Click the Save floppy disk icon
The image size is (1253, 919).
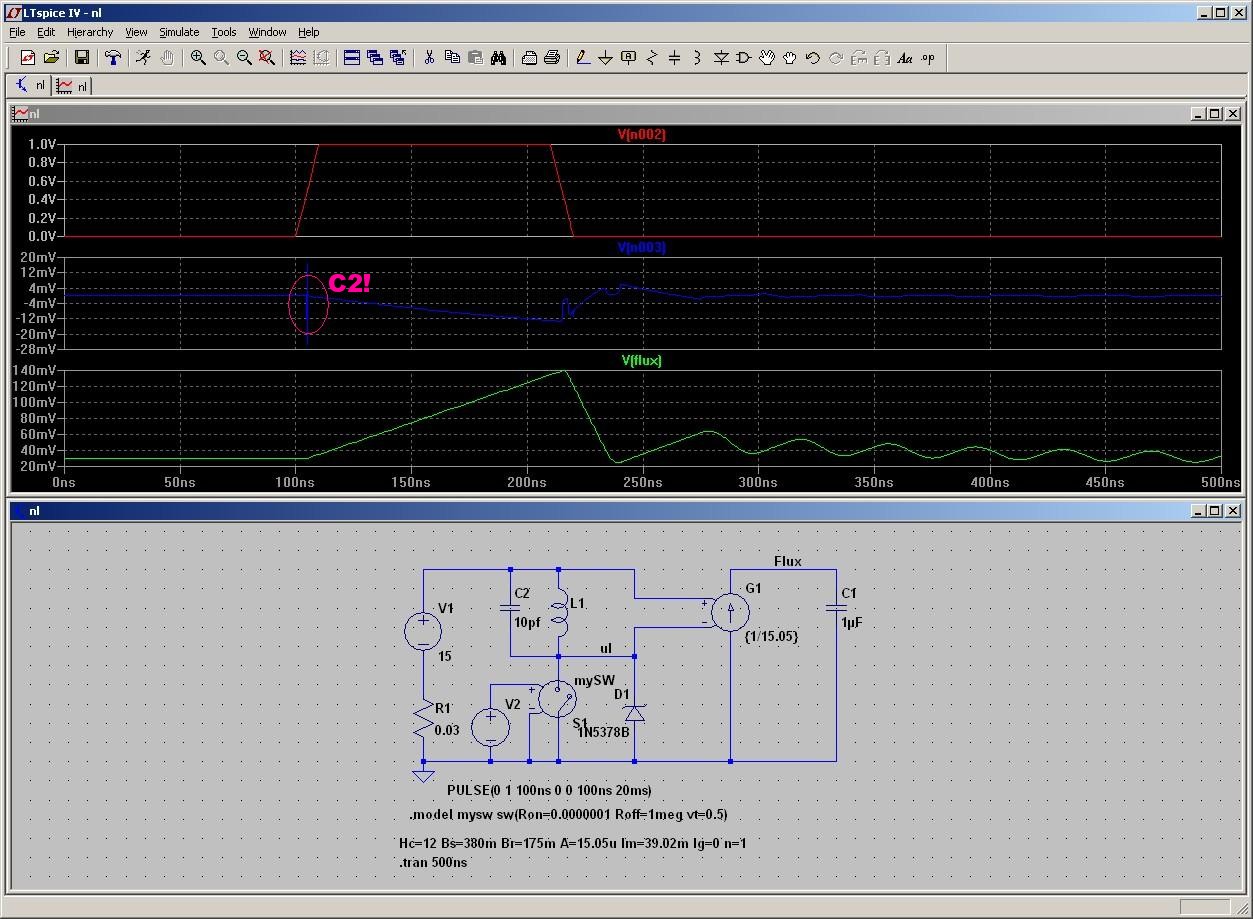pyautogui.click(x=82, y=58)
